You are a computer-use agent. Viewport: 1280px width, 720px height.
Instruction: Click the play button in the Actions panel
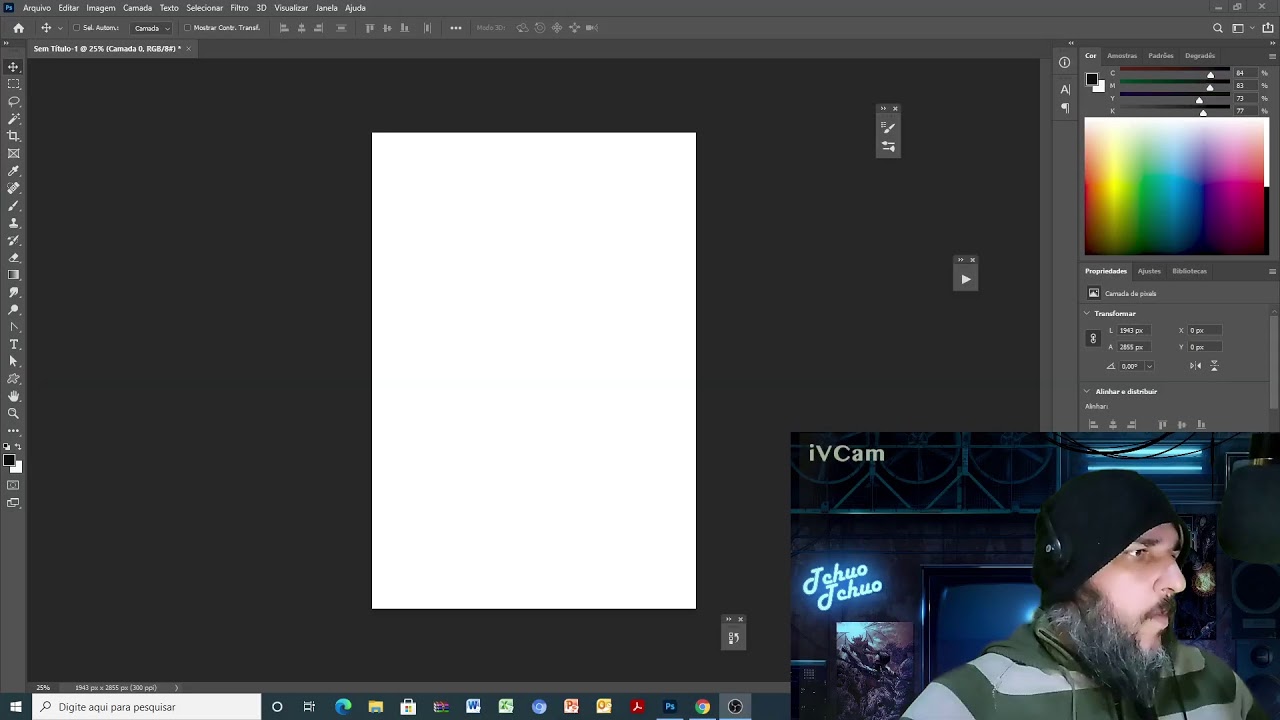(965, 280)
